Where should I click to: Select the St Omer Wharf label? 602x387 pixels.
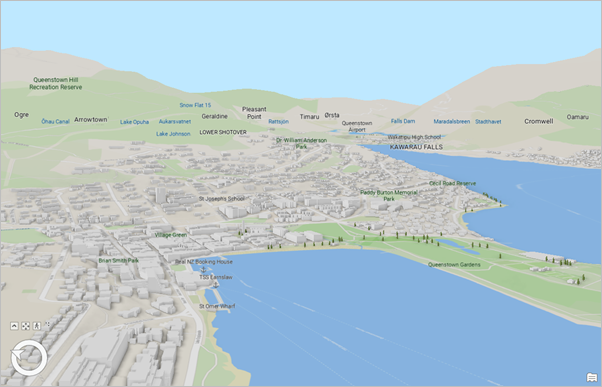click(x=217, y=306)
